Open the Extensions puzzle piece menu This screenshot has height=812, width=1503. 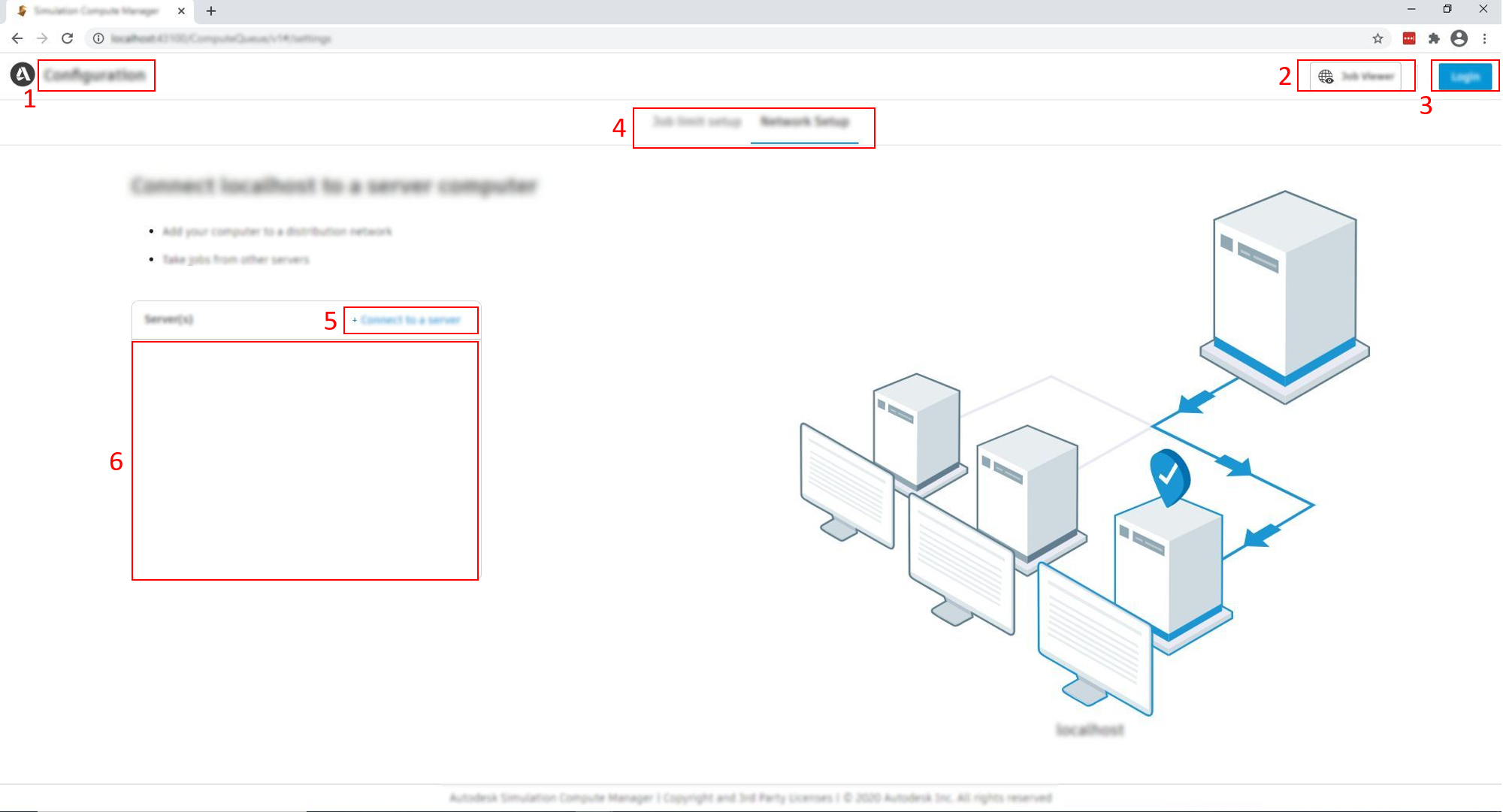coord(1434,38)
